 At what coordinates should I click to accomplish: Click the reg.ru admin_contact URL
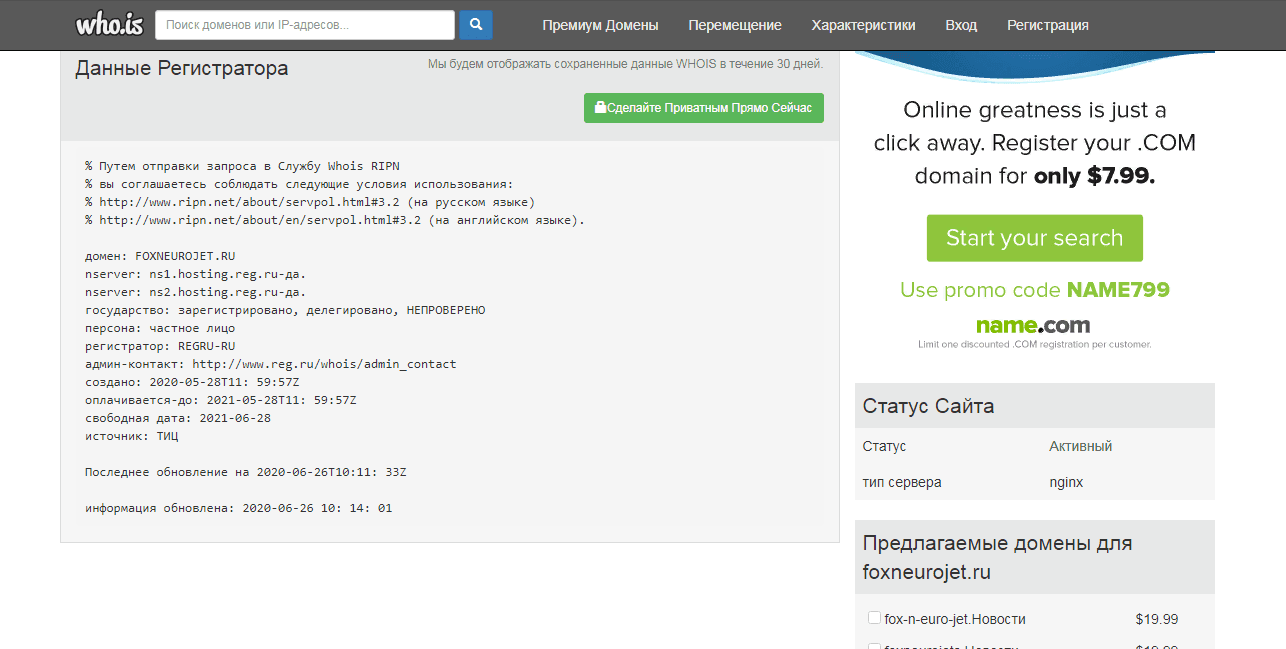coord(324,364)
